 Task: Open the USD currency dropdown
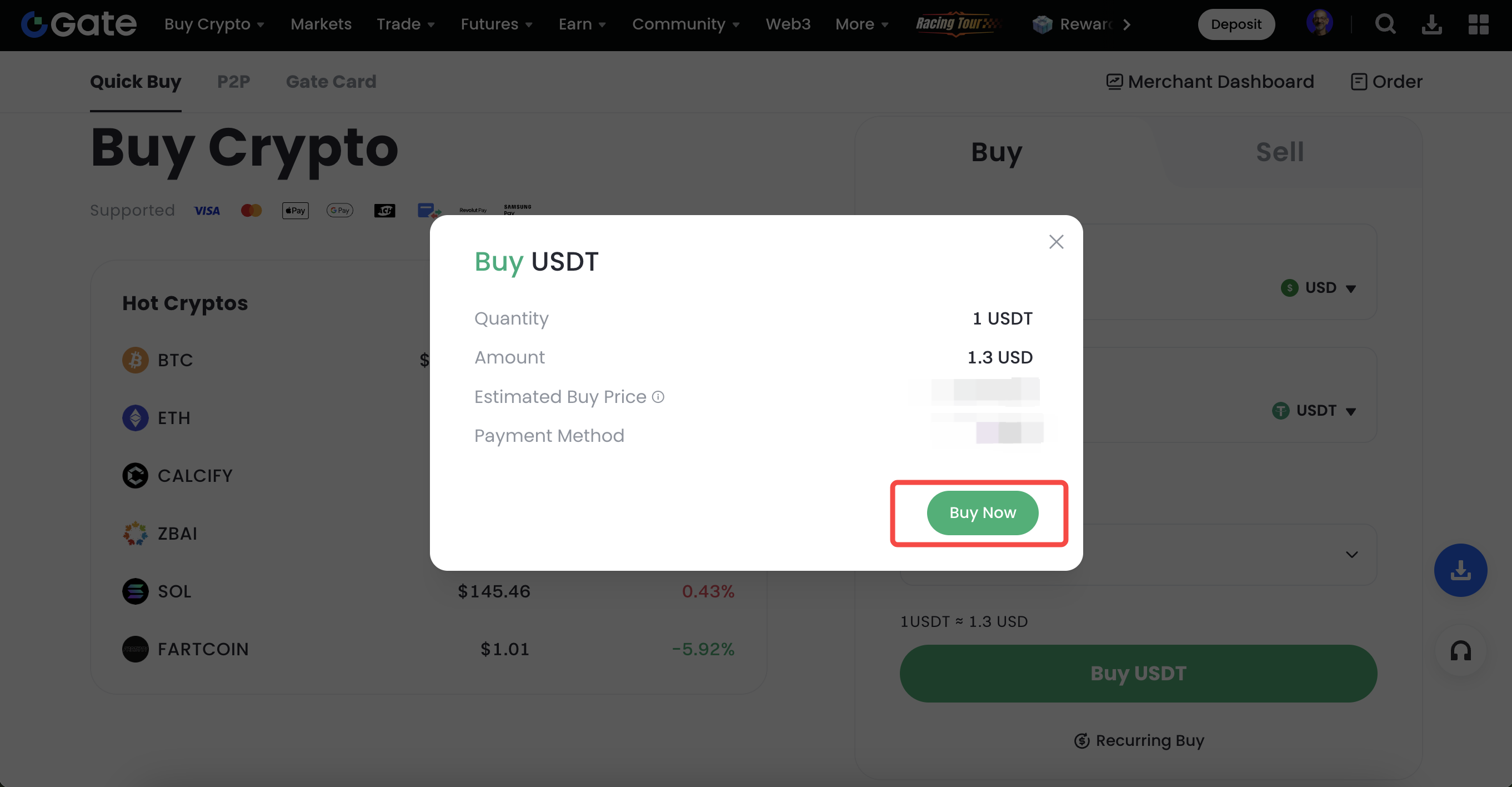1318,288
